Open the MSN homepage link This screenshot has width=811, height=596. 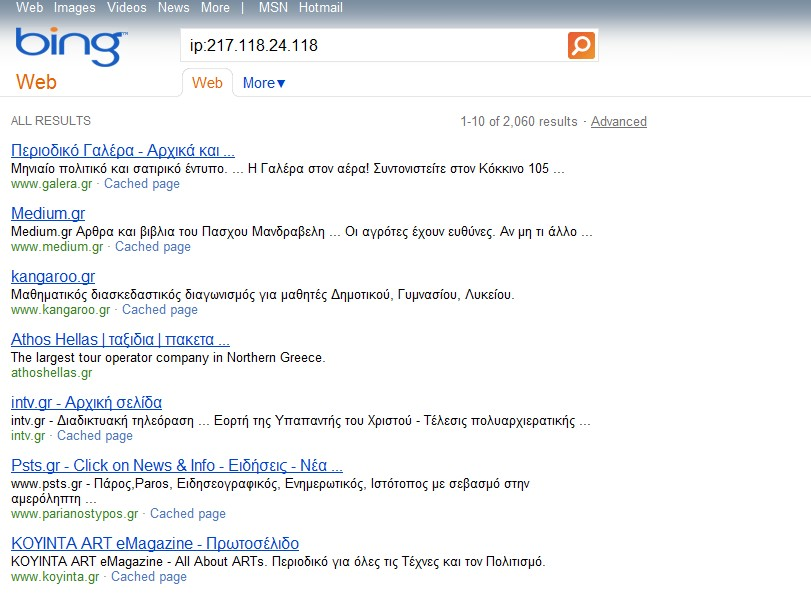point(272,7)
